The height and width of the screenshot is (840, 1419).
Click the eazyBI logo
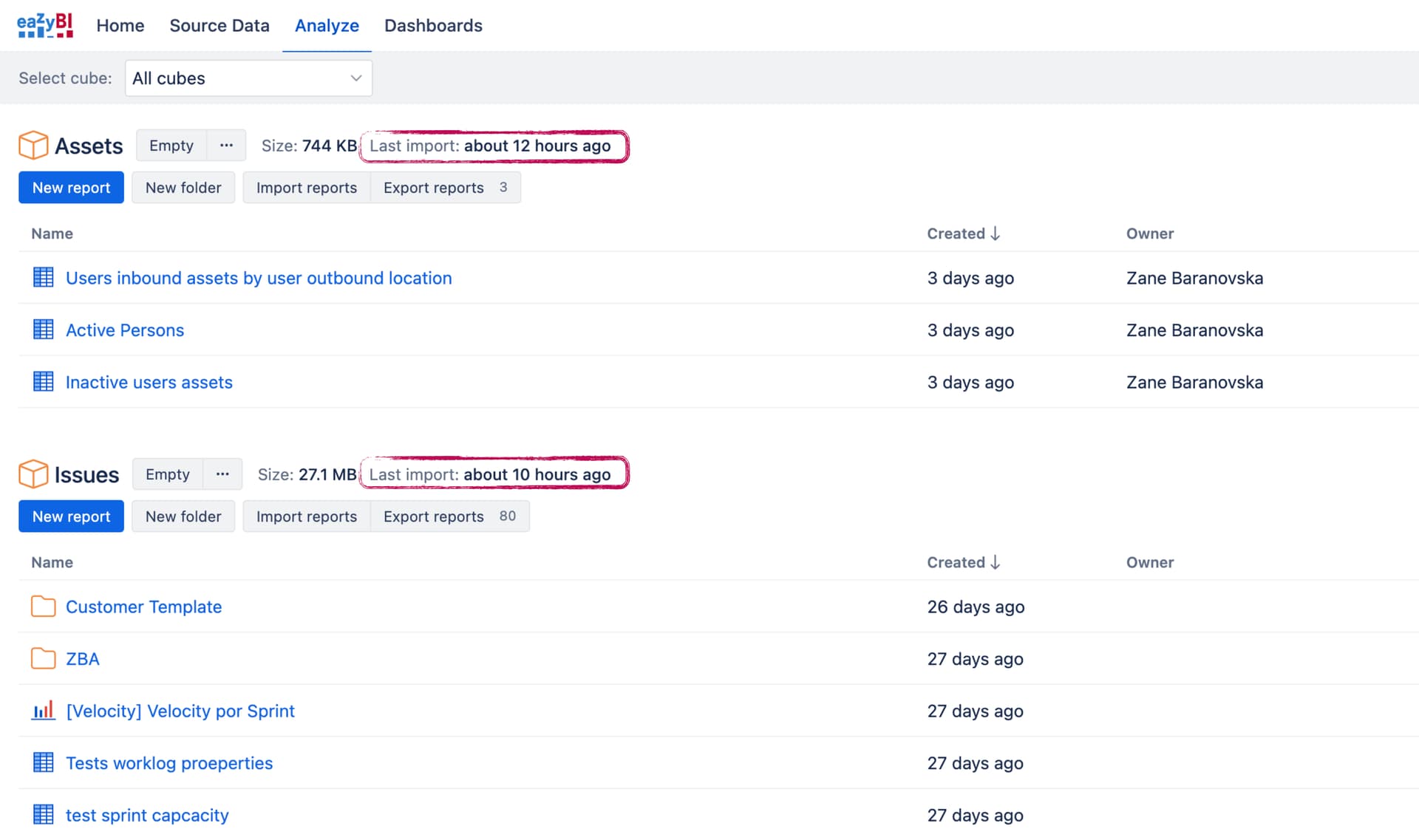[44, 25]
